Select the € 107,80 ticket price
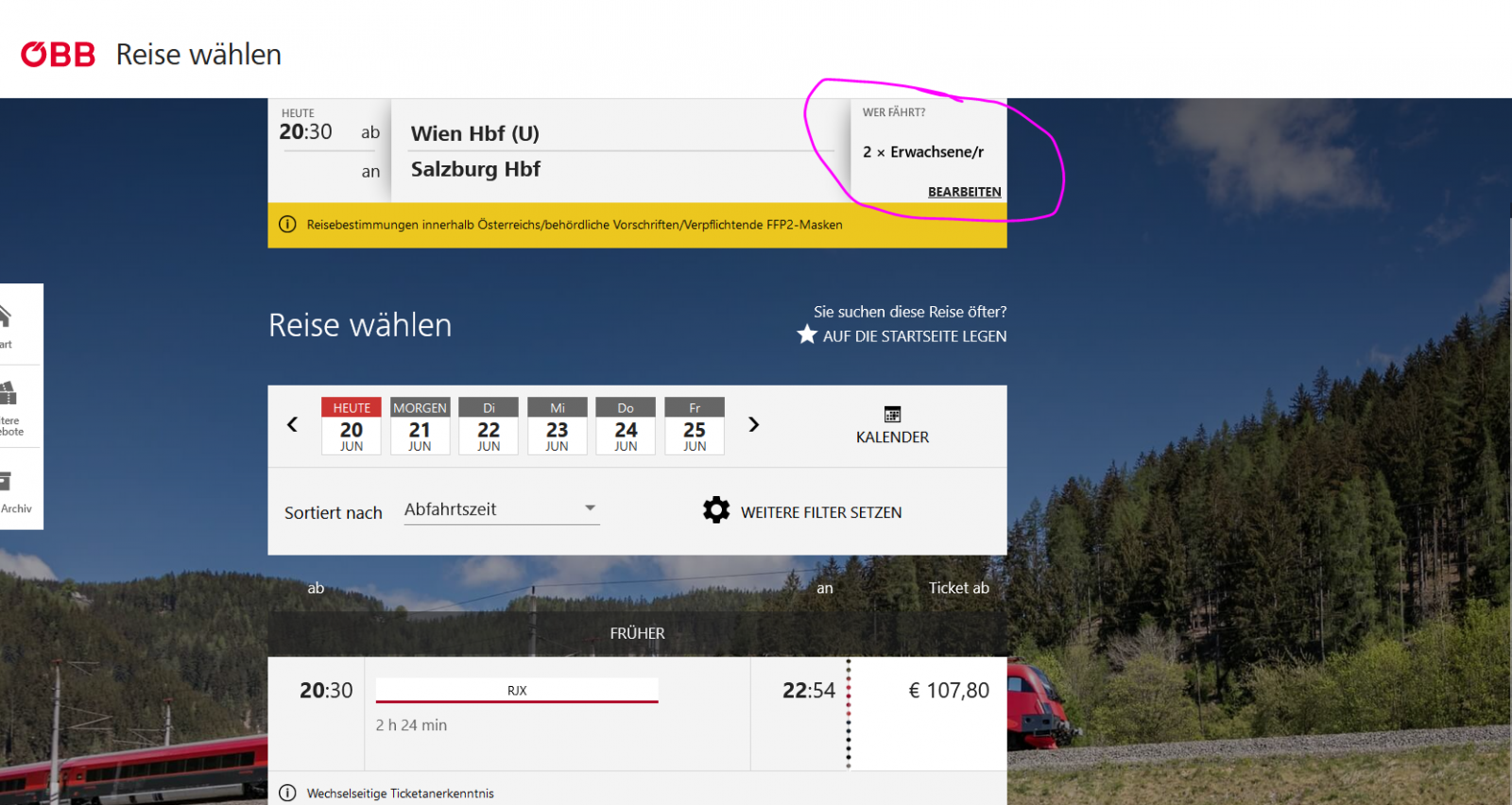1512x805 pixels. coord(948,691)
